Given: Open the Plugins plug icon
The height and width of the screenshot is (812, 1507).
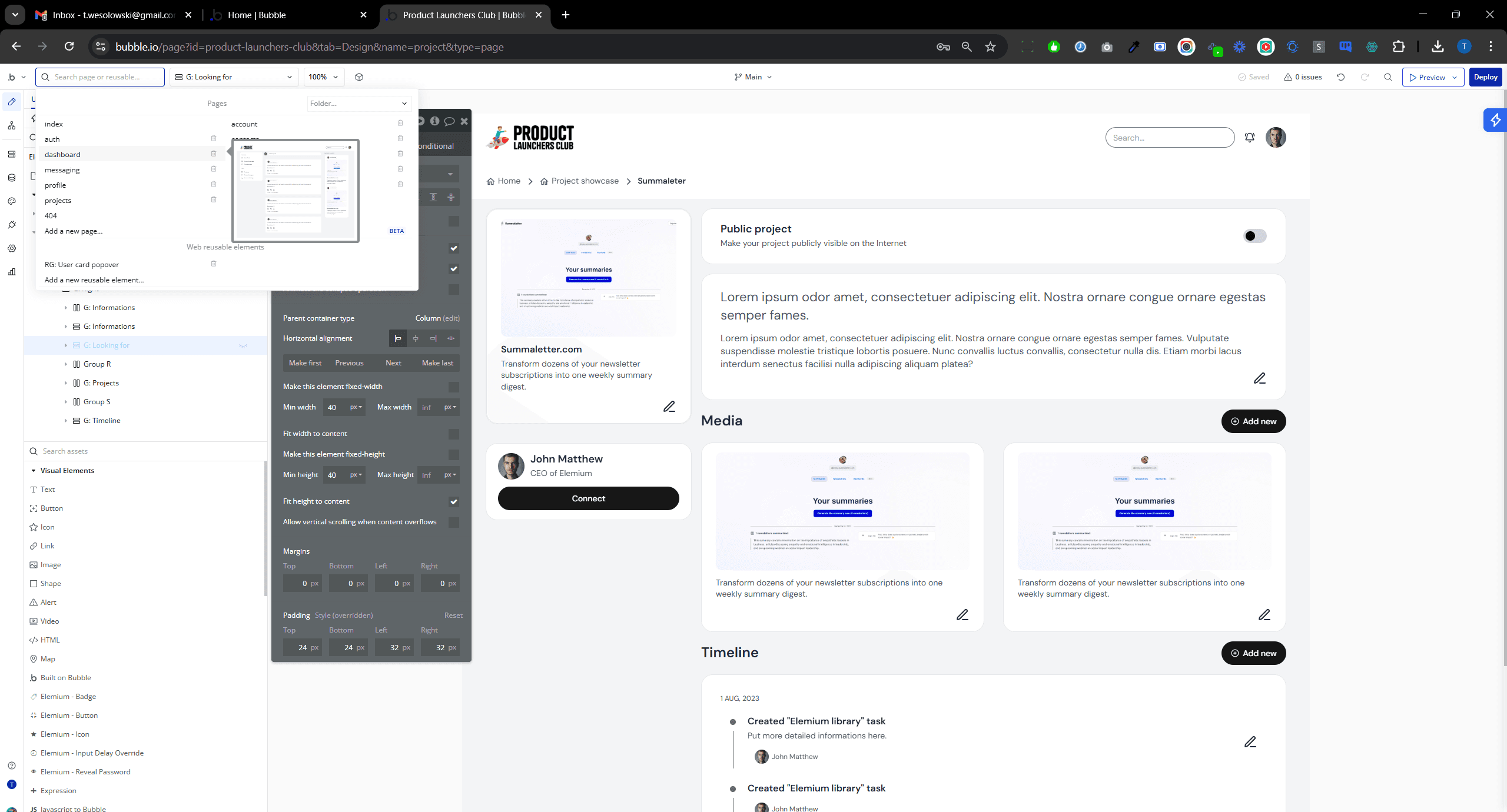Looking at the screenshot, I should click(x=12, y=225).
